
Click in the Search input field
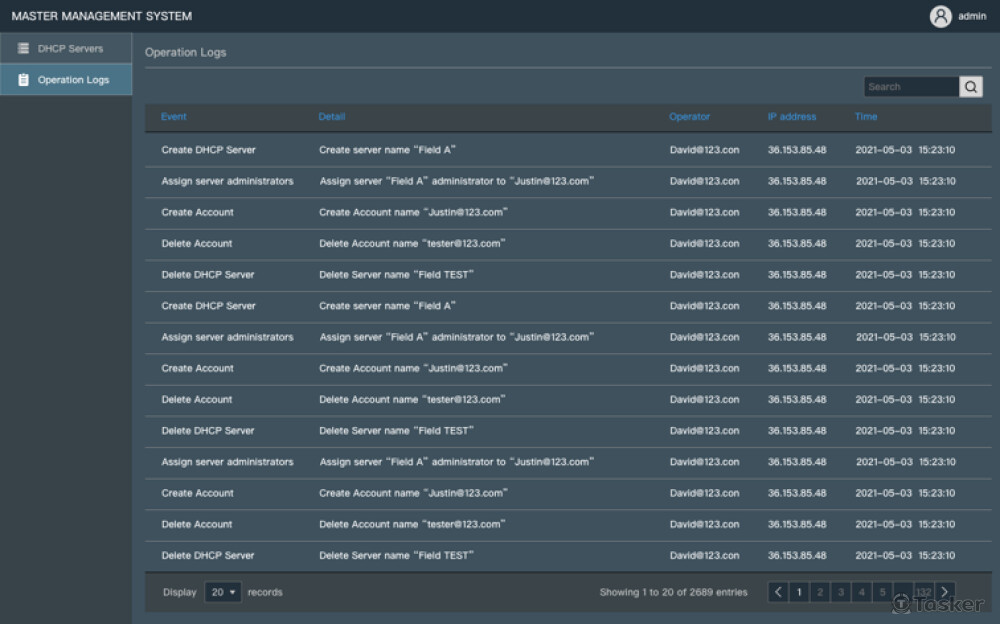point(910,87)
